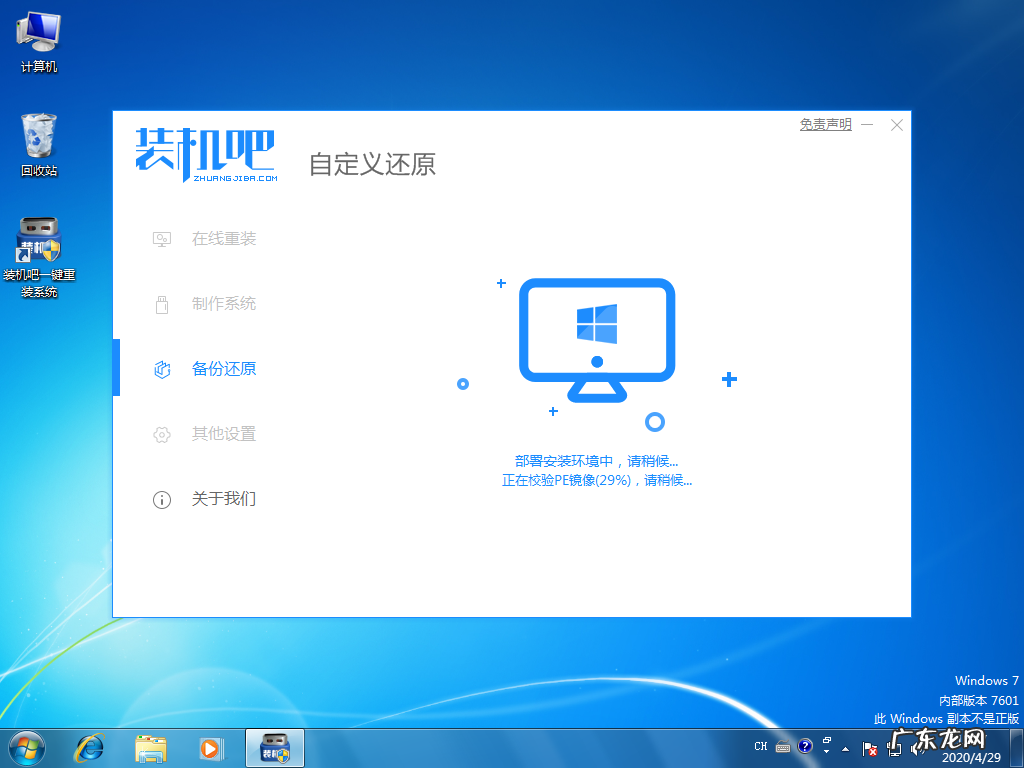Click the 关于我们 info icon
Viewport: 1024px width, 768px height.
[162, 499]
